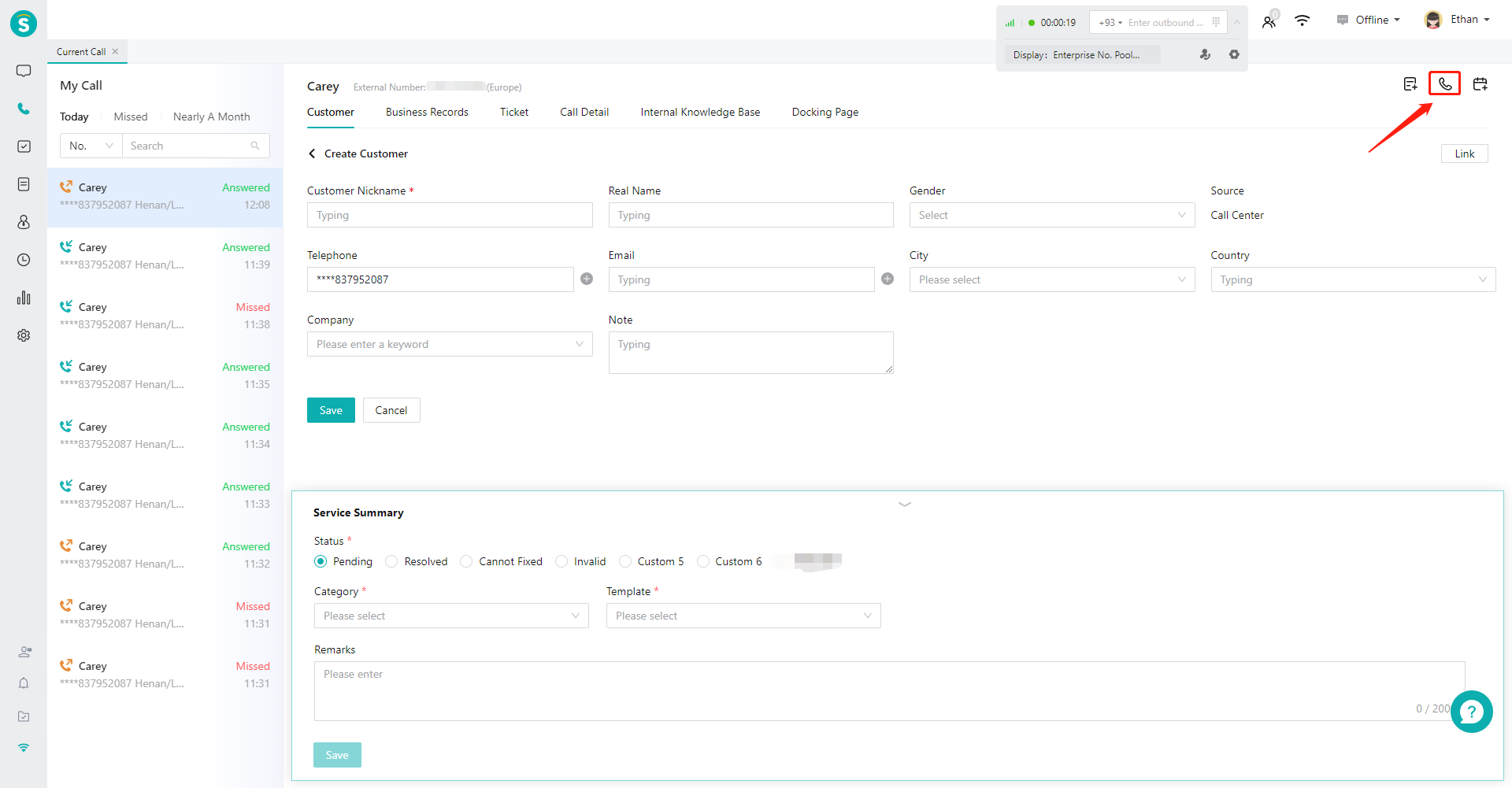1512x788 pixels.
Task: Open the document records sidebar icon
Action: (x=24, y=184)
